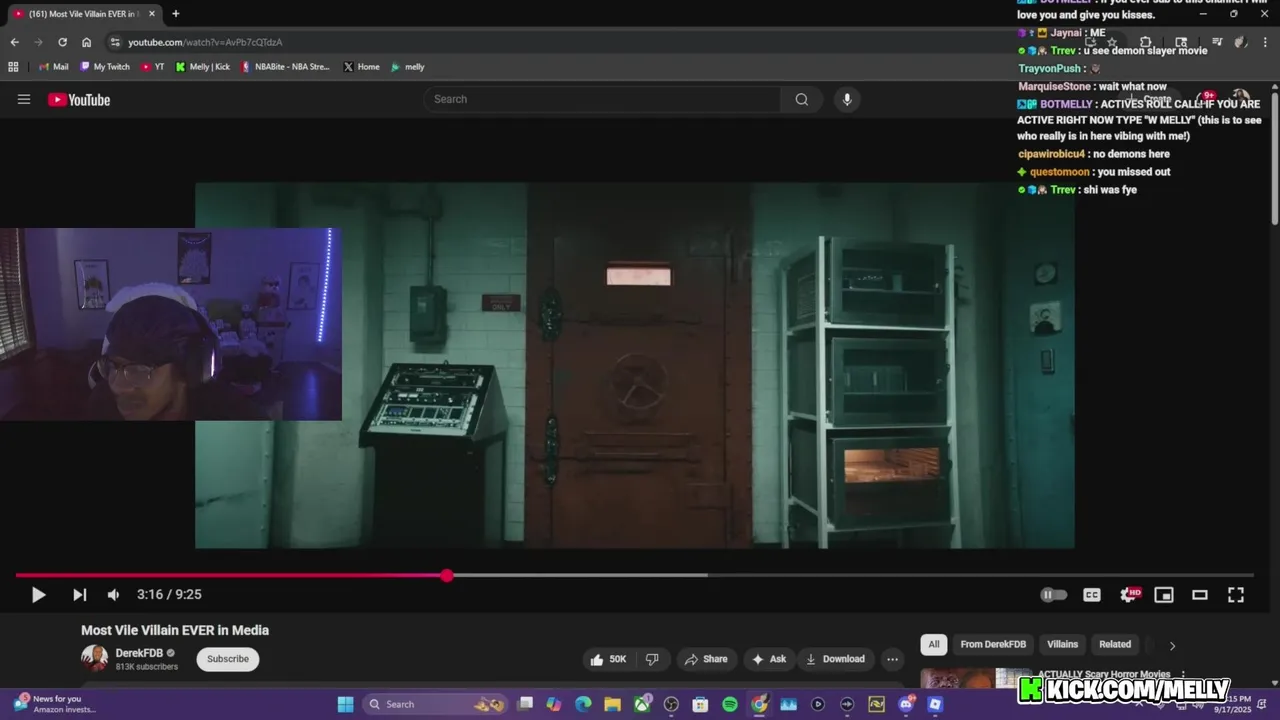Click the Download button
1280x720 pixels.
point(836,659)
